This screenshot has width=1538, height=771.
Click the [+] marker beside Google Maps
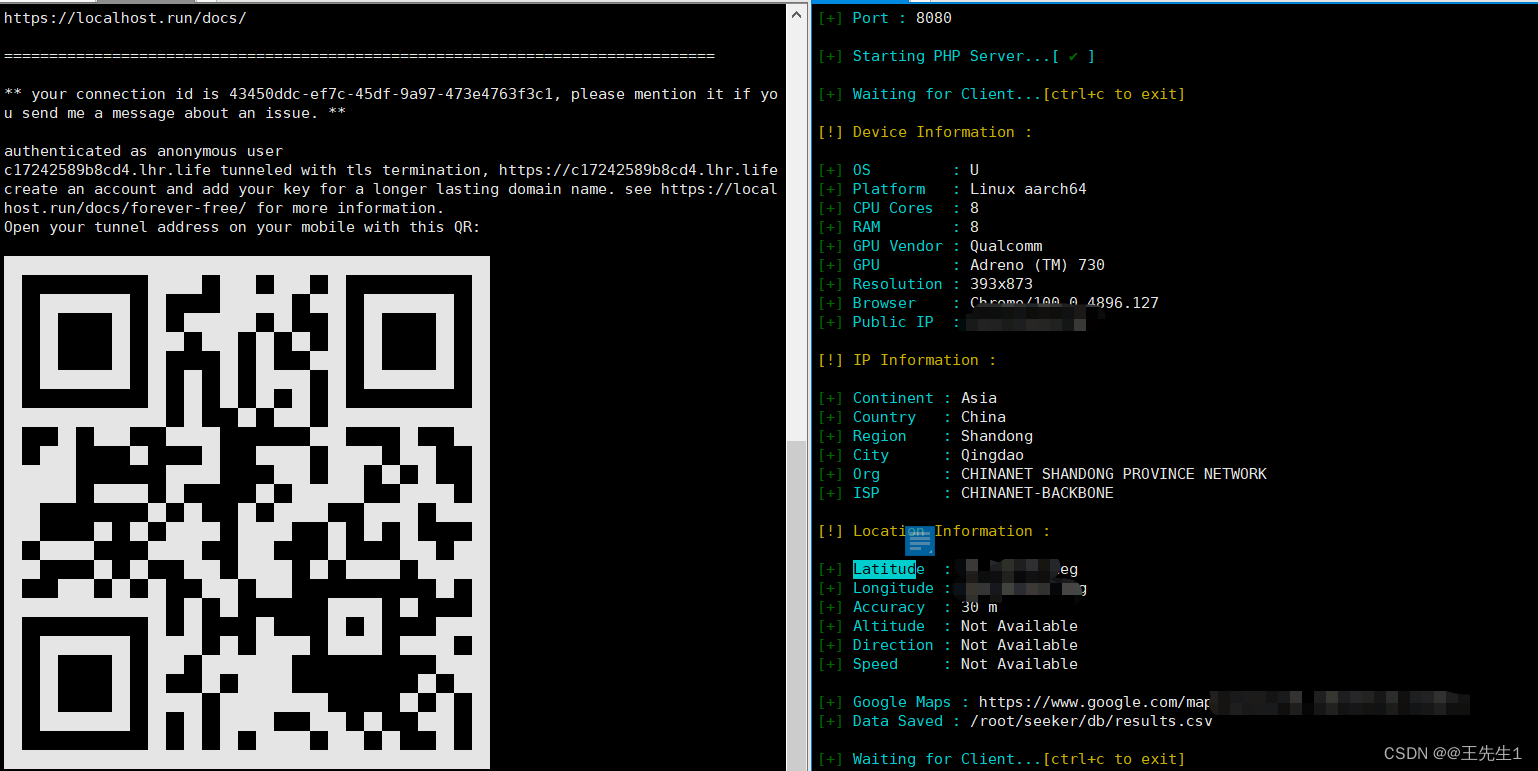tap(830, 701)
